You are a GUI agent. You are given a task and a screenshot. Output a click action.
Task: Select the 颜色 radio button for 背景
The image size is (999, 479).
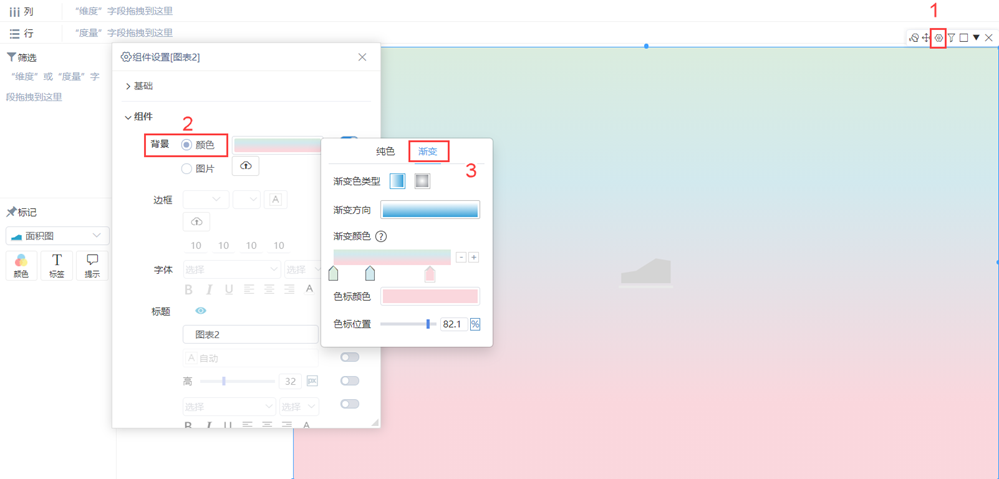[187, 145]
